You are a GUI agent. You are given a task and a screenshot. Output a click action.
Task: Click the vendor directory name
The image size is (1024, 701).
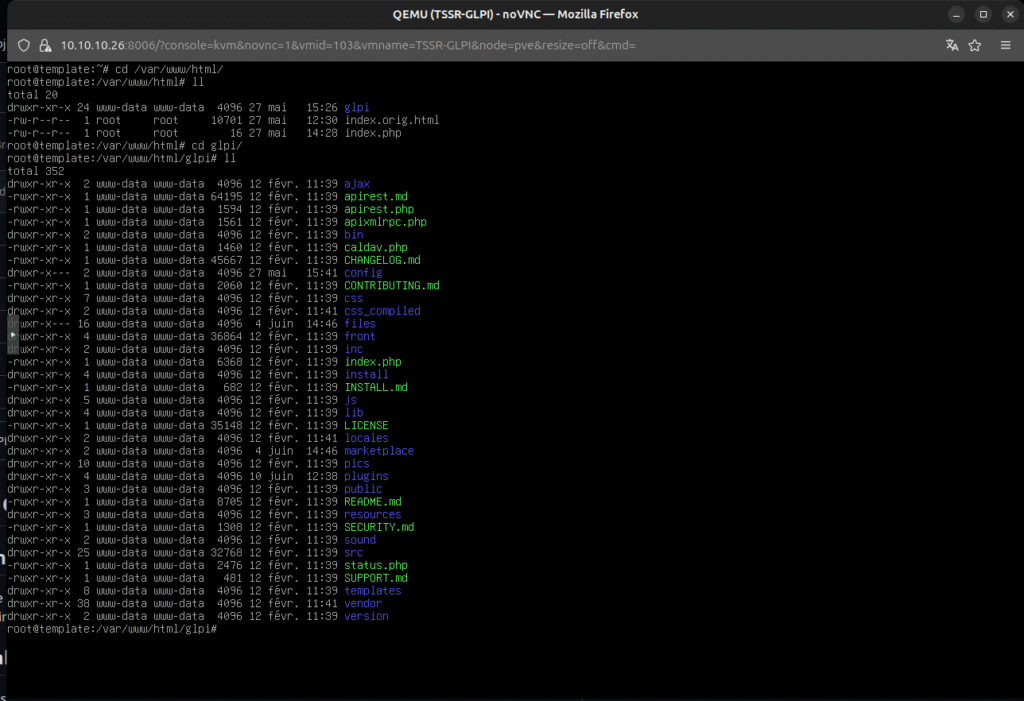[x=362, y=604]
